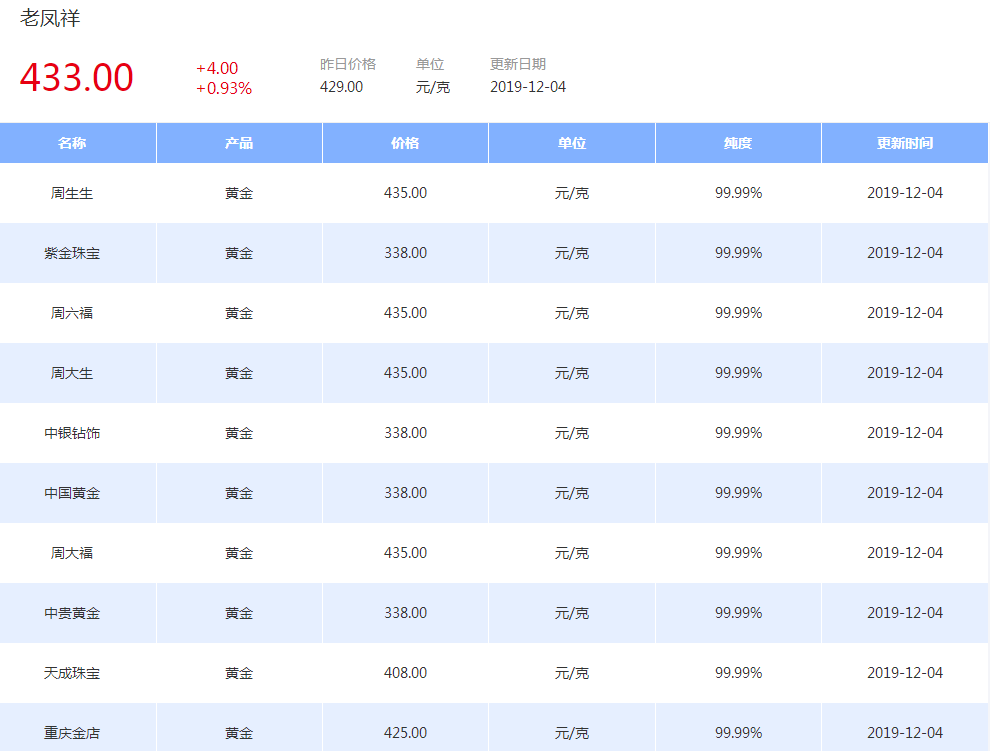
Task: Sort by the 价格 column header
Action: click(405, 143)
